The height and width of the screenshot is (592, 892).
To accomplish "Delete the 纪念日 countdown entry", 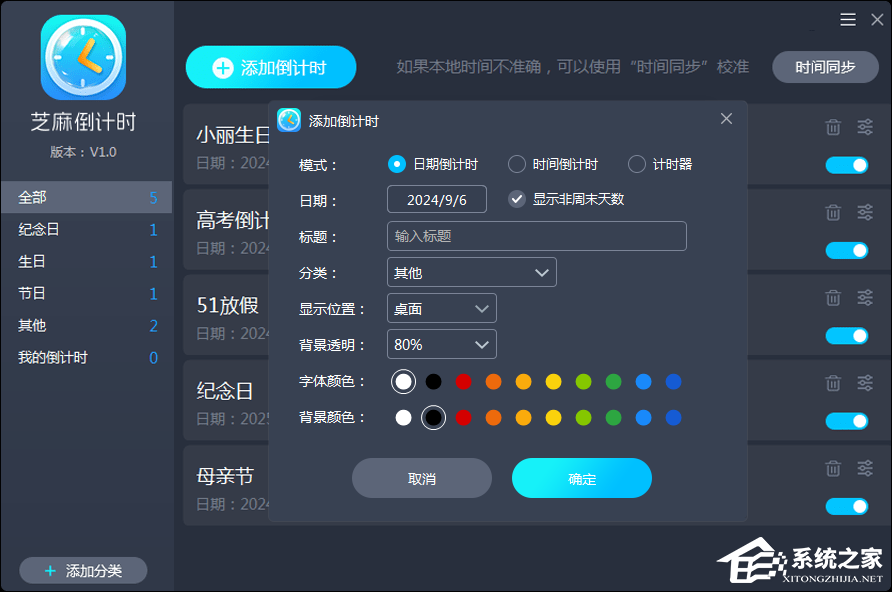I will (833, 382).
